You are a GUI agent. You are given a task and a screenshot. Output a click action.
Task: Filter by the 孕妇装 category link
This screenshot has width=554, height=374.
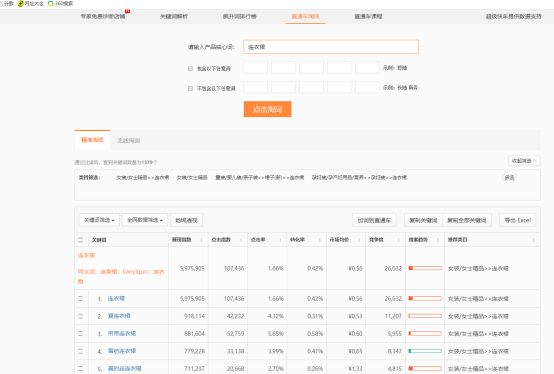pos(359,177)
